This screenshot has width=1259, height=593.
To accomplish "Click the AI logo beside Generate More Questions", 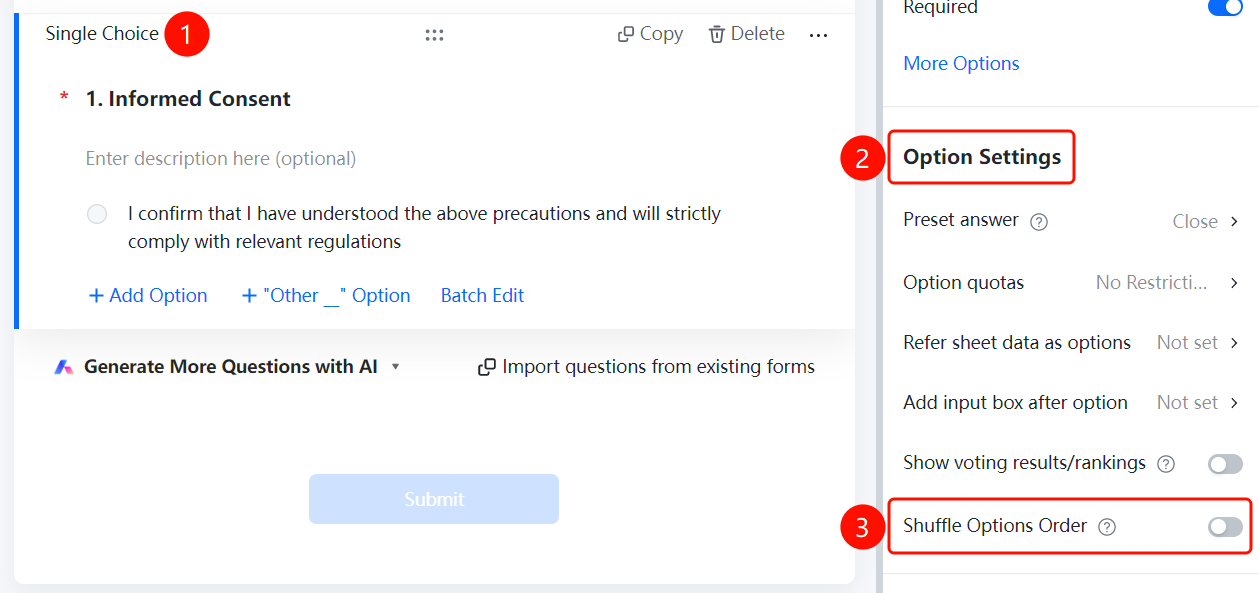I will point(64,367).
